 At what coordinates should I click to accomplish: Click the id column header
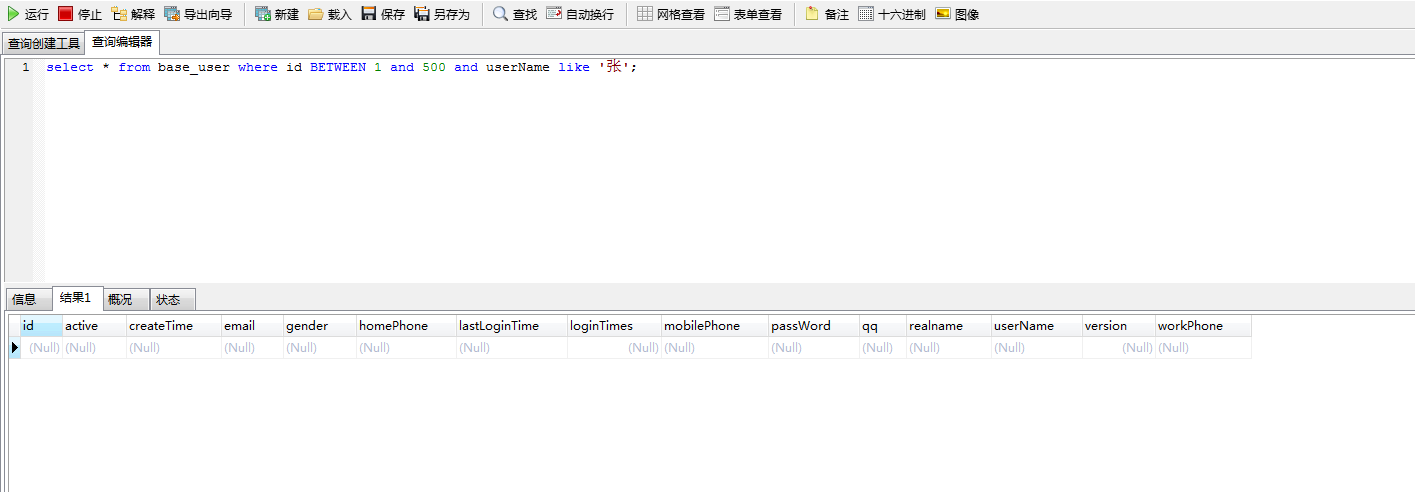[x=41, y=326]
